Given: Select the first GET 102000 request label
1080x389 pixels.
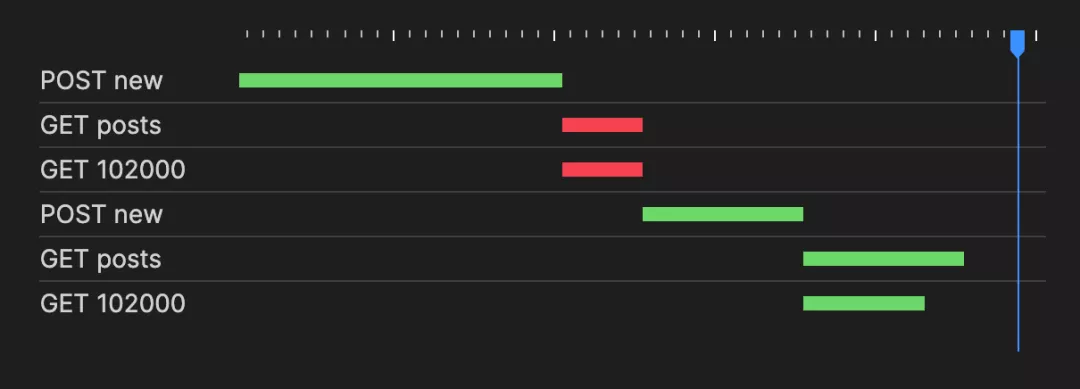Looking at the screenshot, I should (113, 169).
